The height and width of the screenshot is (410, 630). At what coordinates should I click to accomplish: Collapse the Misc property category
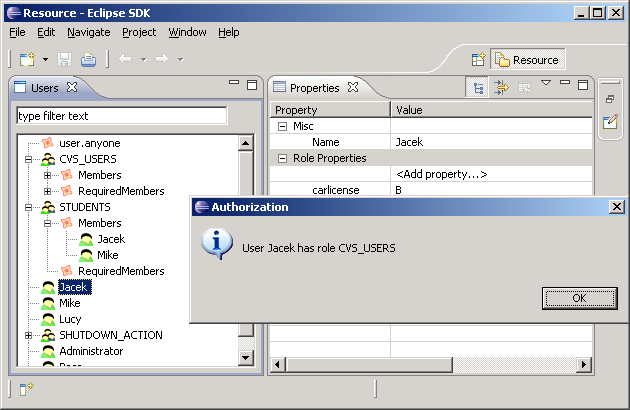(282, 127)
